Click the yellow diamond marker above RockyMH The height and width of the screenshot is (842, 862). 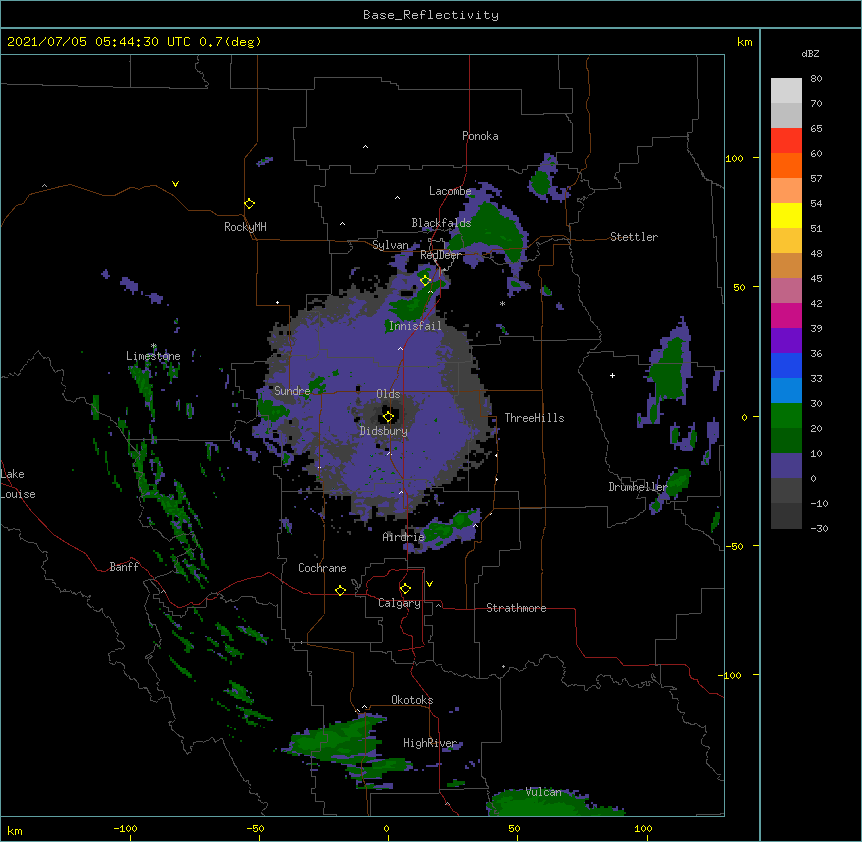coord(249,204)
